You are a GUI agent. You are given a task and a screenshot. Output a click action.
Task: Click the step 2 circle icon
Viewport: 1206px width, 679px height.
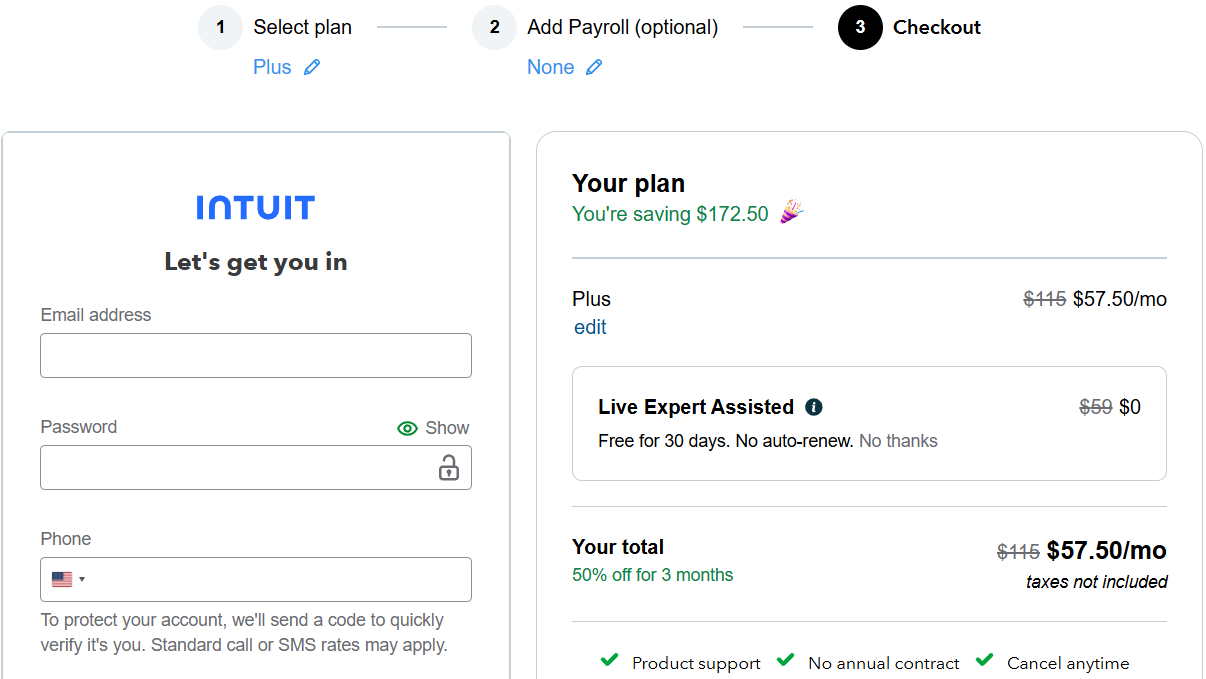point(494,27)
